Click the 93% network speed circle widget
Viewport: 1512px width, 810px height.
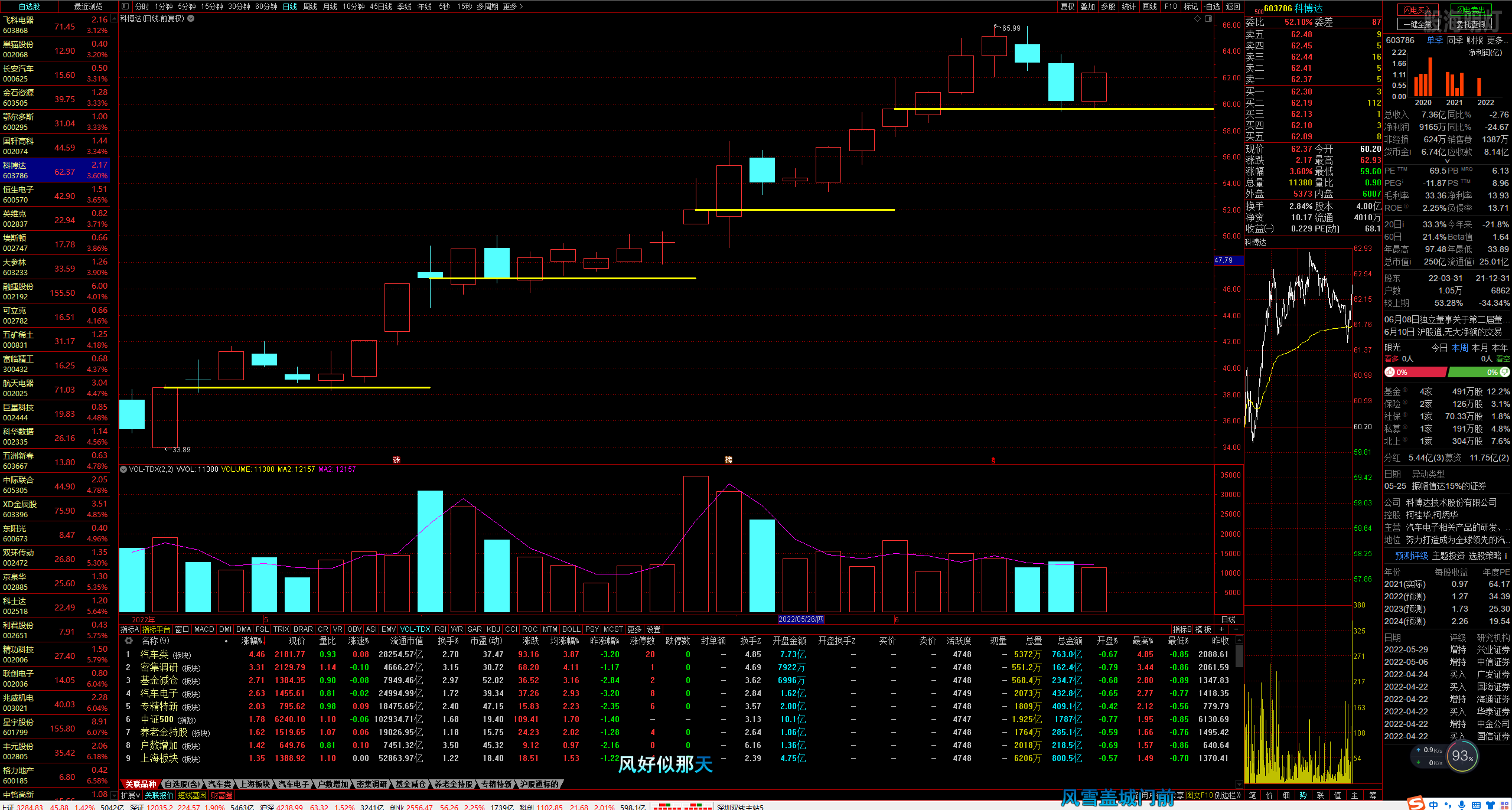1462,756
